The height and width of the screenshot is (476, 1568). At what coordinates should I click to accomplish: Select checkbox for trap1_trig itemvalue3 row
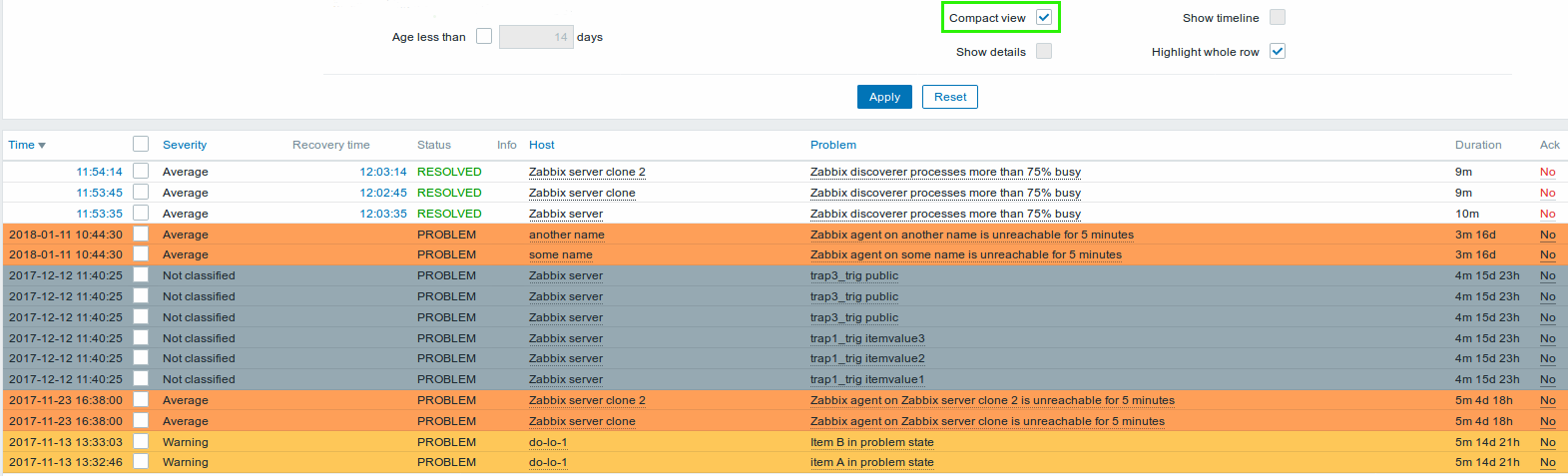click(141, 337)
